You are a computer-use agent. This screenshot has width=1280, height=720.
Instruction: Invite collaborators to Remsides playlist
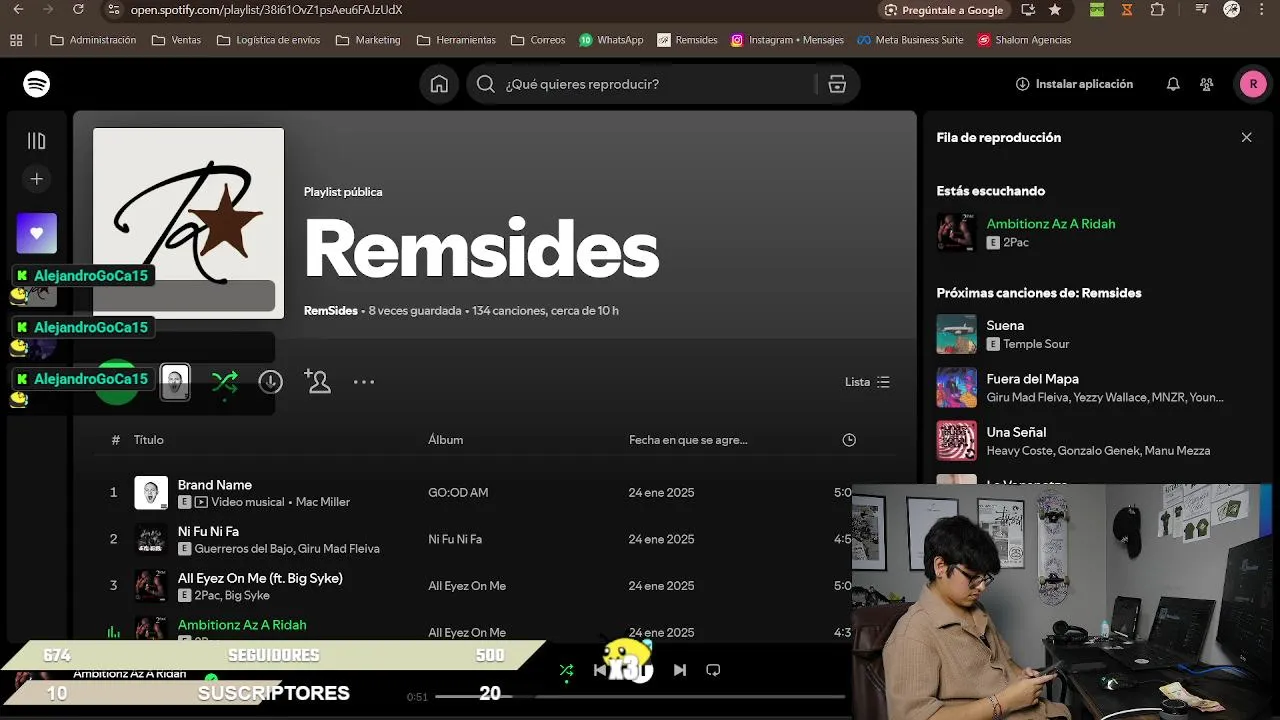[317, 382]
